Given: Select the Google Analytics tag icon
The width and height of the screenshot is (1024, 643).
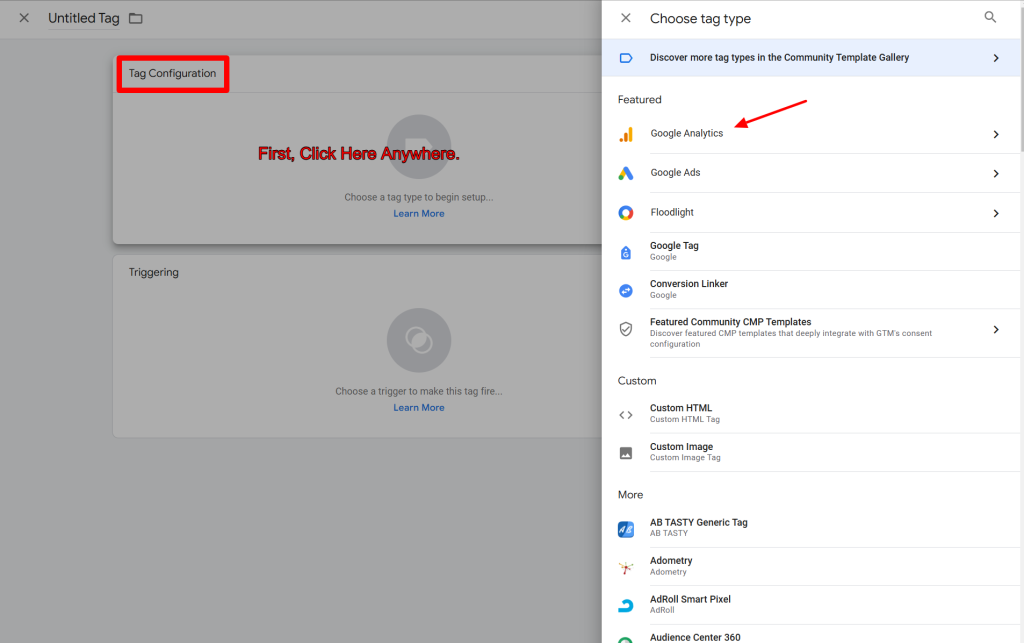Looking at the screenshot, I should (x=627, y=133).
